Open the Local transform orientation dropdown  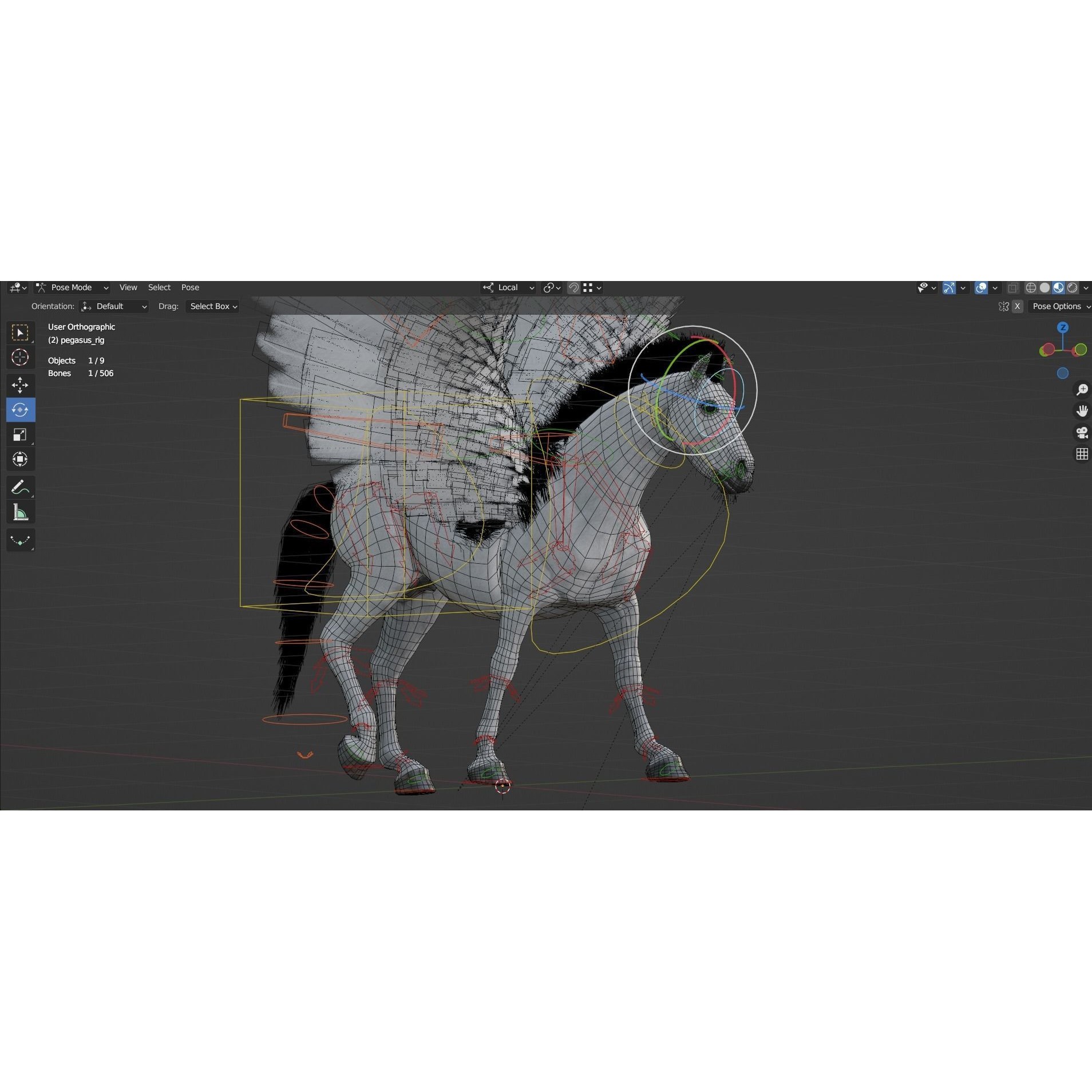pos(508,287)
